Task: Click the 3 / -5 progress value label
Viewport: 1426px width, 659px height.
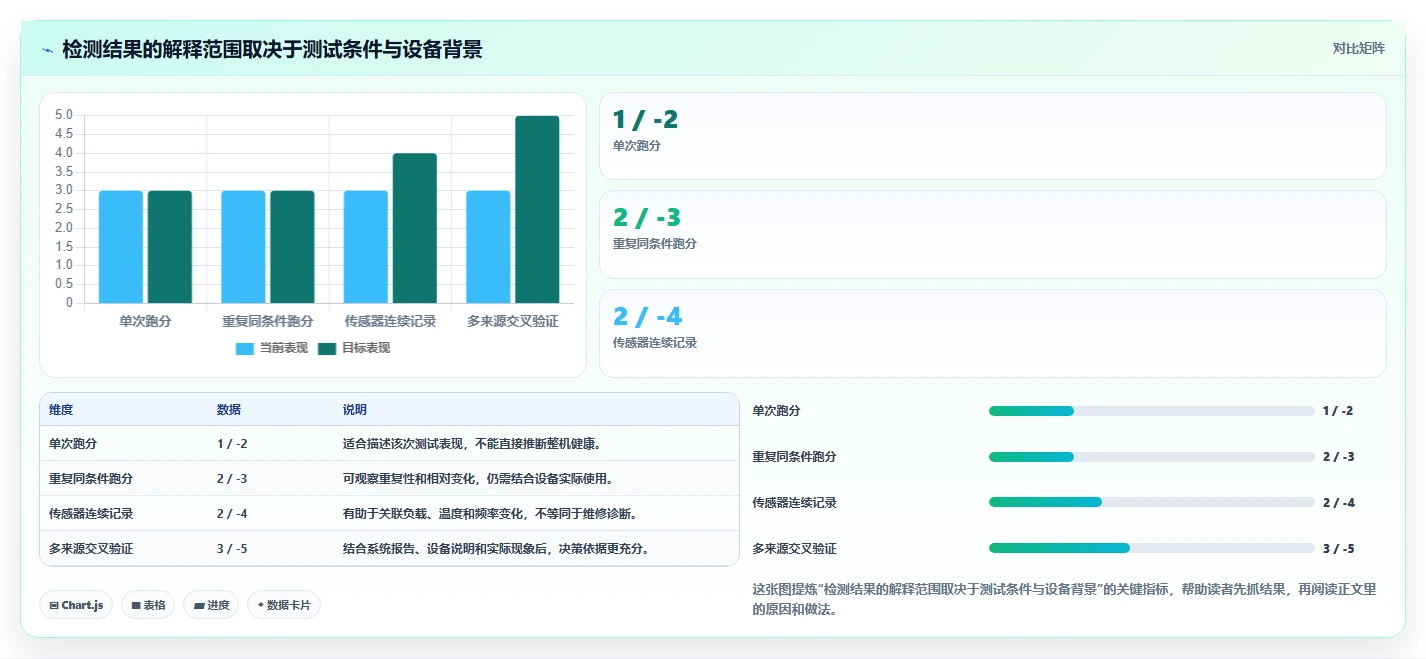Action: (x=1338, y=549)
